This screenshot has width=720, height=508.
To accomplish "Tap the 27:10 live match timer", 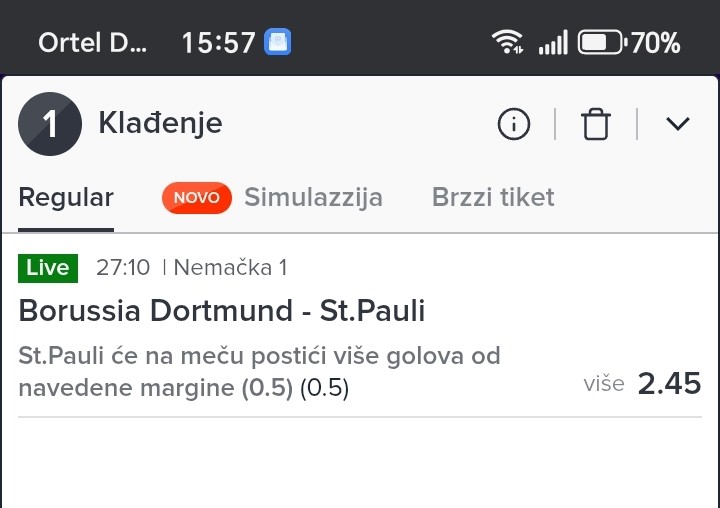I will pos(123,268).
